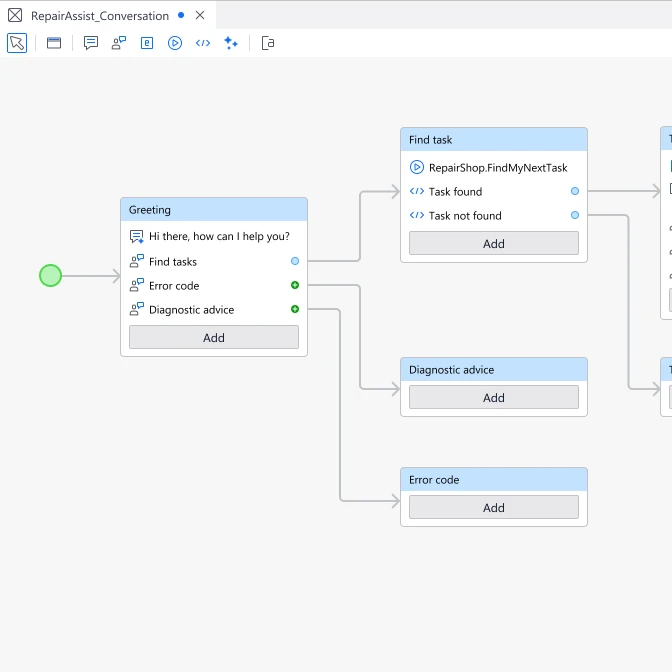Click the Diagnostic advice green connector dot
This screenshot has height=672, width=672.
pyautogui.click(x=295, y=309)
